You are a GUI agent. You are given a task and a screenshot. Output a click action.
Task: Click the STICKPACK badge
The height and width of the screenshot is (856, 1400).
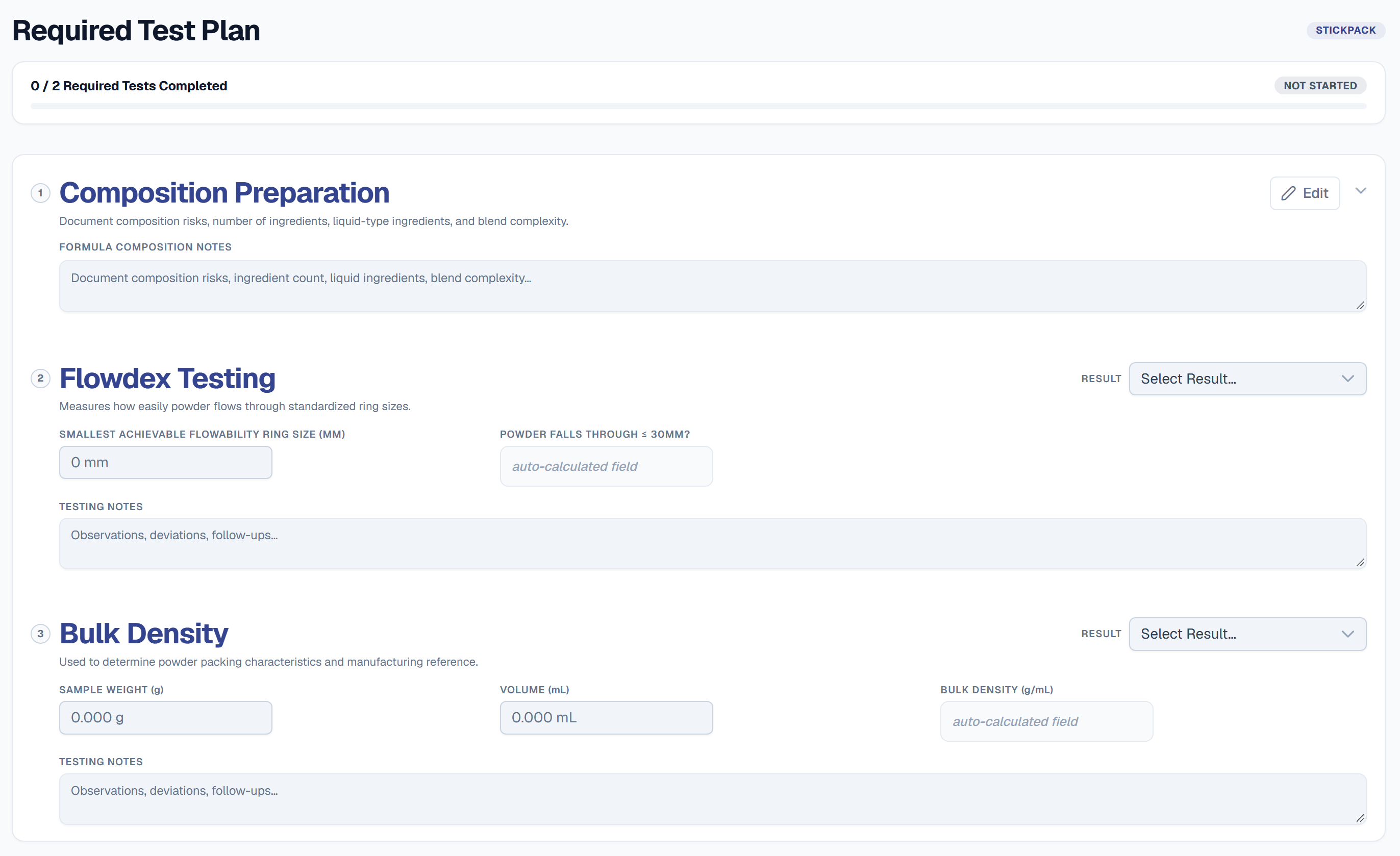(1345, 30)
